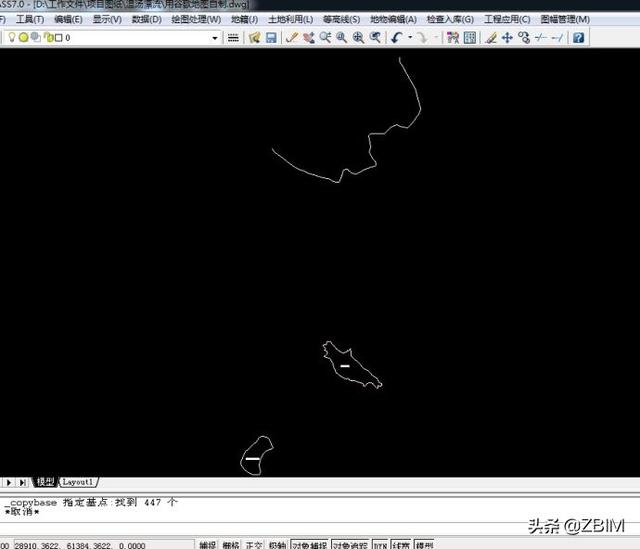
Task: Switch to the Layout1 tab
Action: [78, 482]
